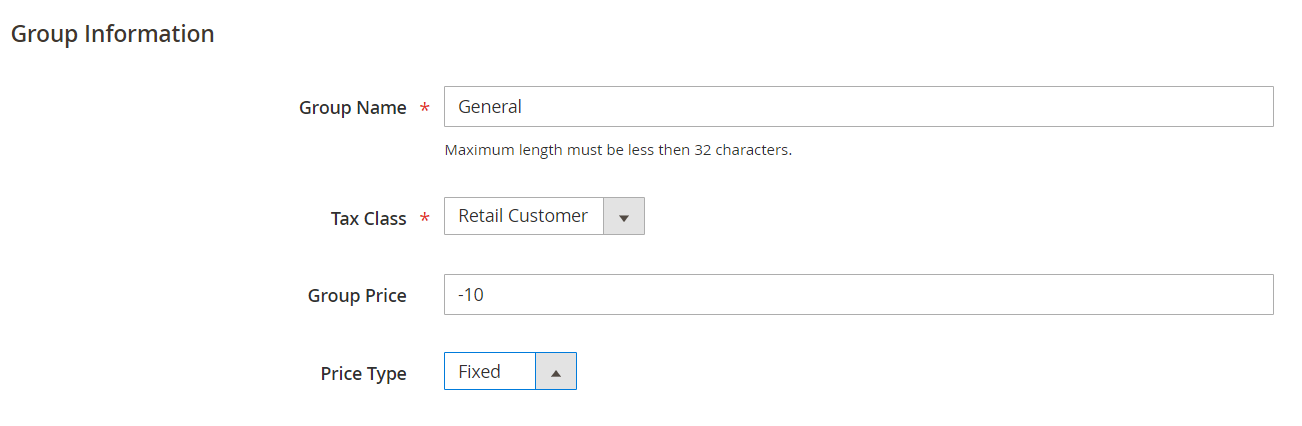The width and height of the screenshot is (1302, 426).
Task: Click the red asterisk beside Group Name
Action: click(x=424, y=108)
